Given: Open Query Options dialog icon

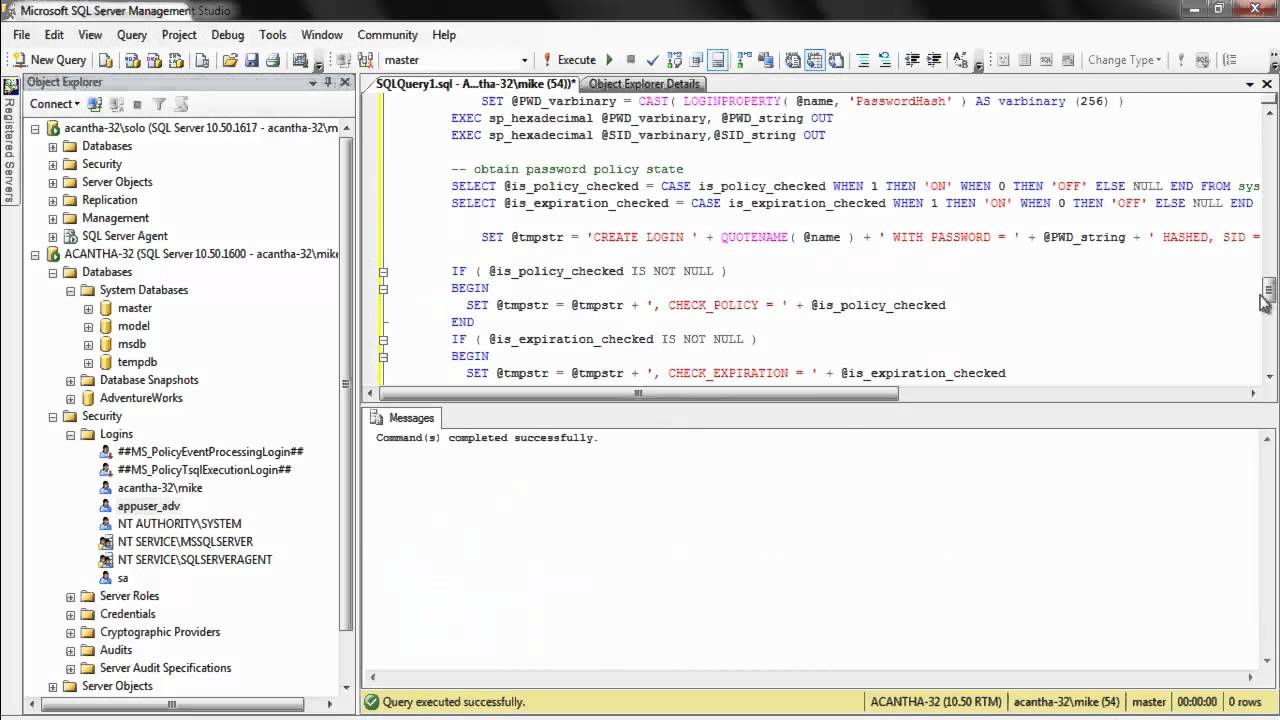Looking at the screenshot, I should pos(696,60).
